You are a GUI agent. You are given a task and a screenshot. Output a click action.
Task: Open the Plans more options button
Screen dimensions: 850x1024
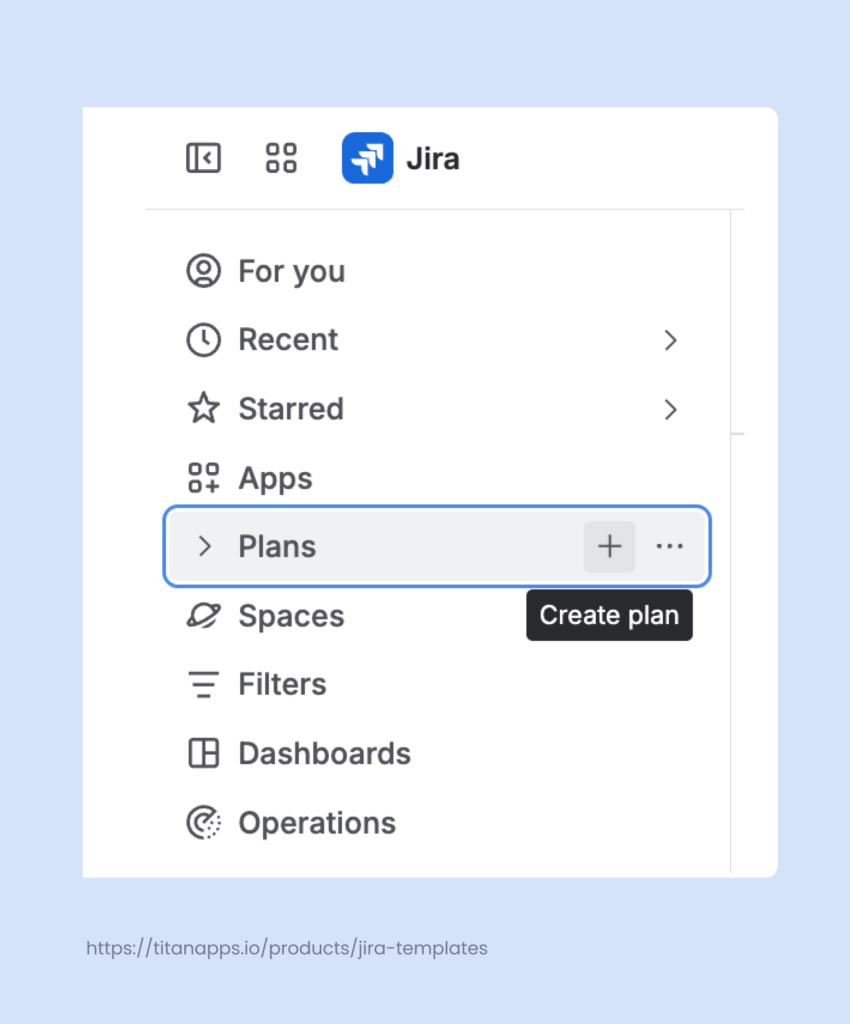669,546
